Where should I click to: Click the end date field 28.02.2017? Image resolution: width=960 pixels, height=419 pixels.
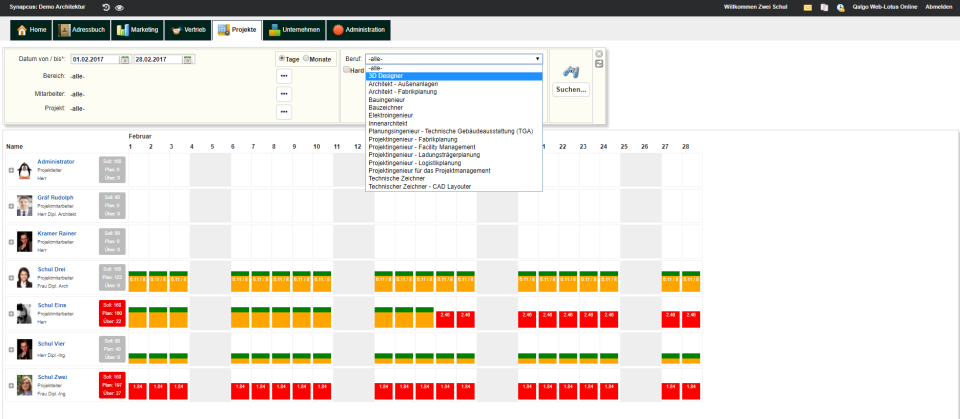158,59
